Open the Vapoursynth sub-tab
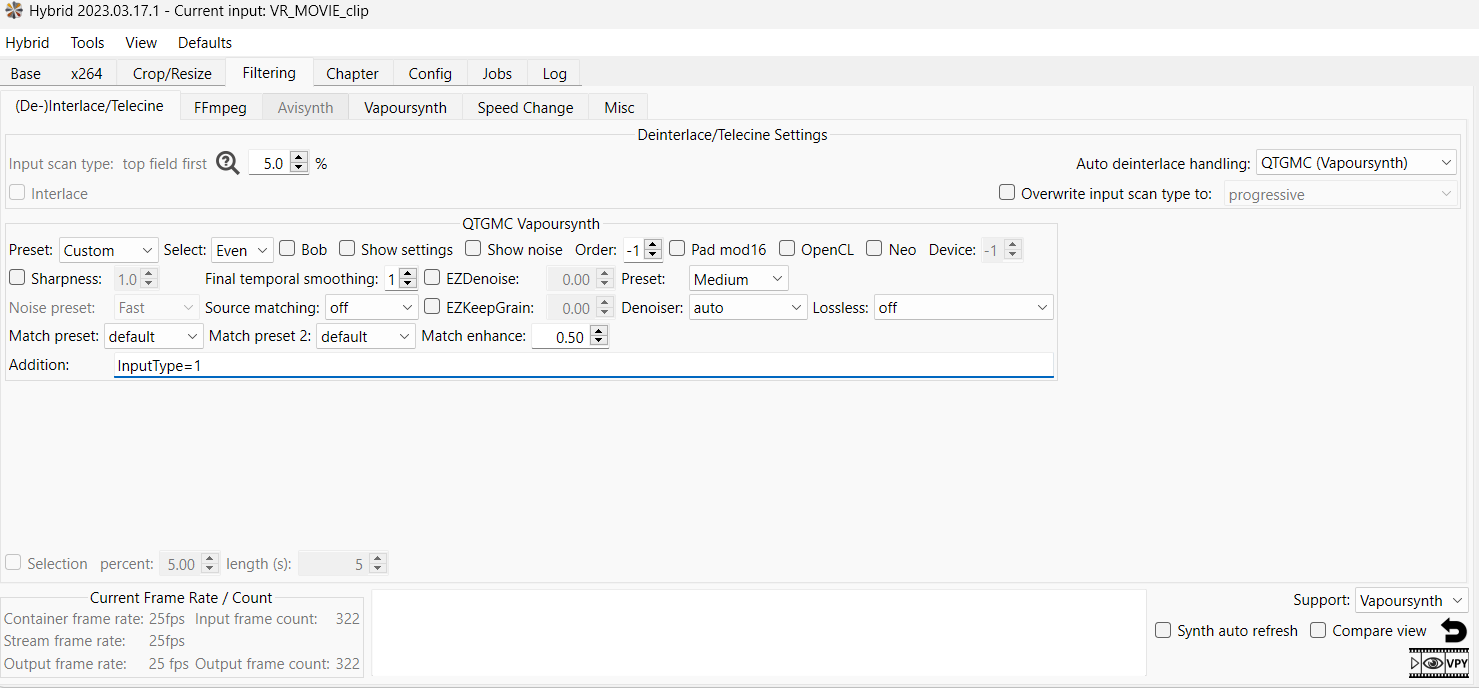The image size is (1479, 688). (x=405, y=107)
